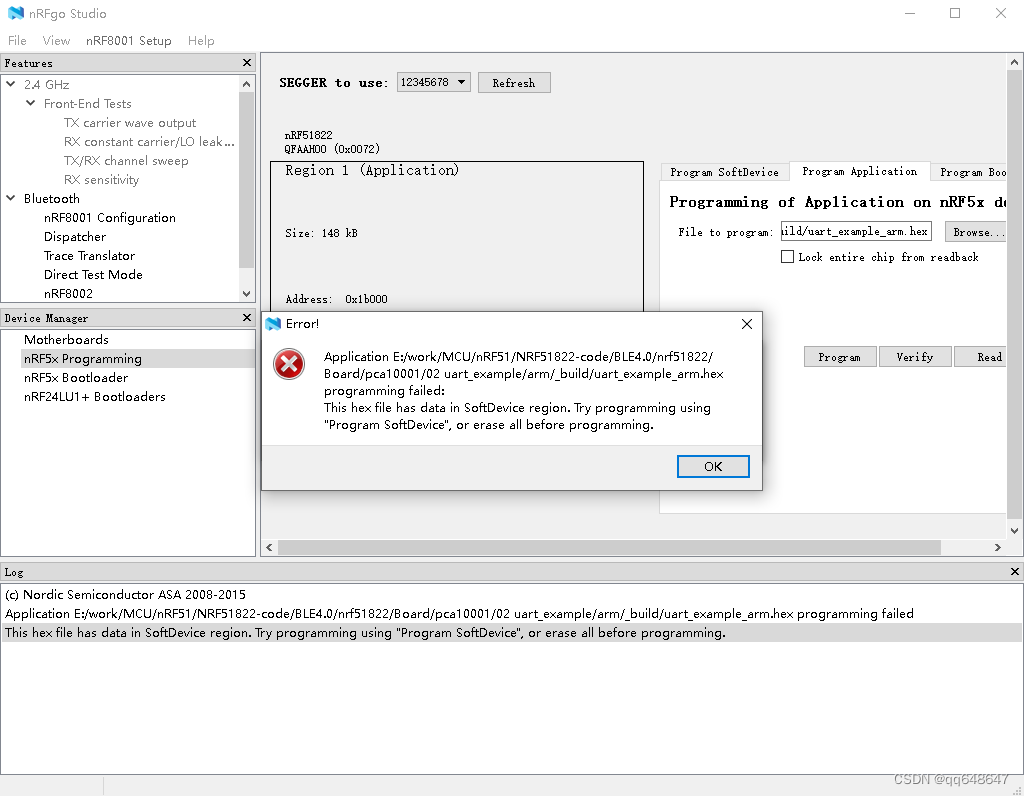Open nRF8001 Configuration
1024x796 pixels.
click(x=110, y=217)
